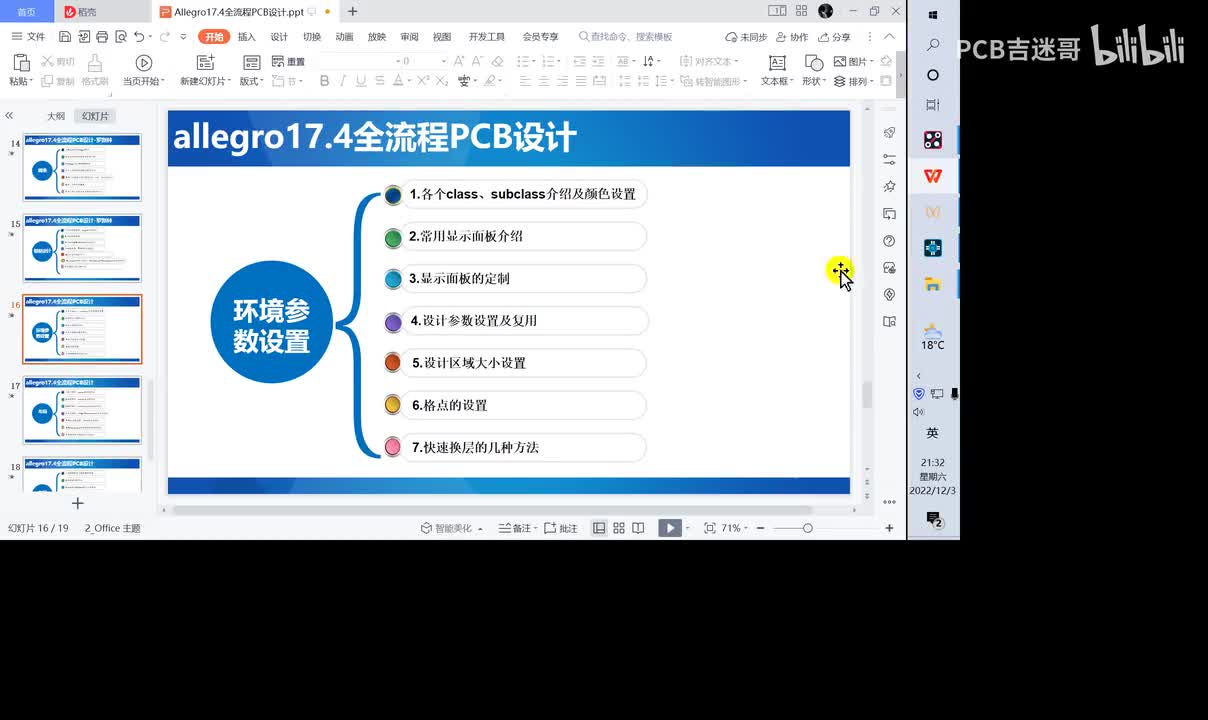Open the Design (设计) tab

point(279,37)
